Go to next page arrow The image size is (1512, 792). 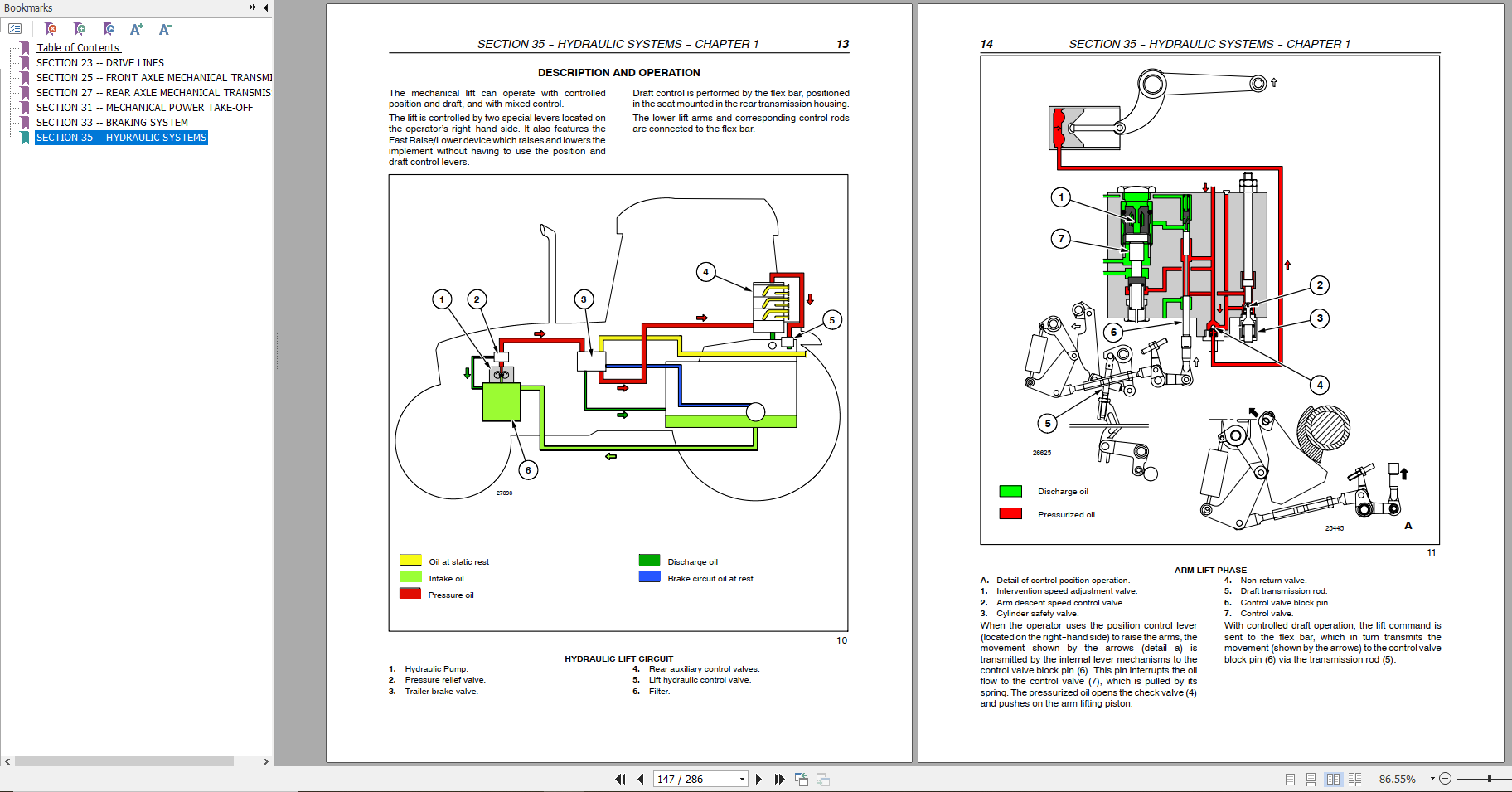pyautogui.click(x=758, y=779)
